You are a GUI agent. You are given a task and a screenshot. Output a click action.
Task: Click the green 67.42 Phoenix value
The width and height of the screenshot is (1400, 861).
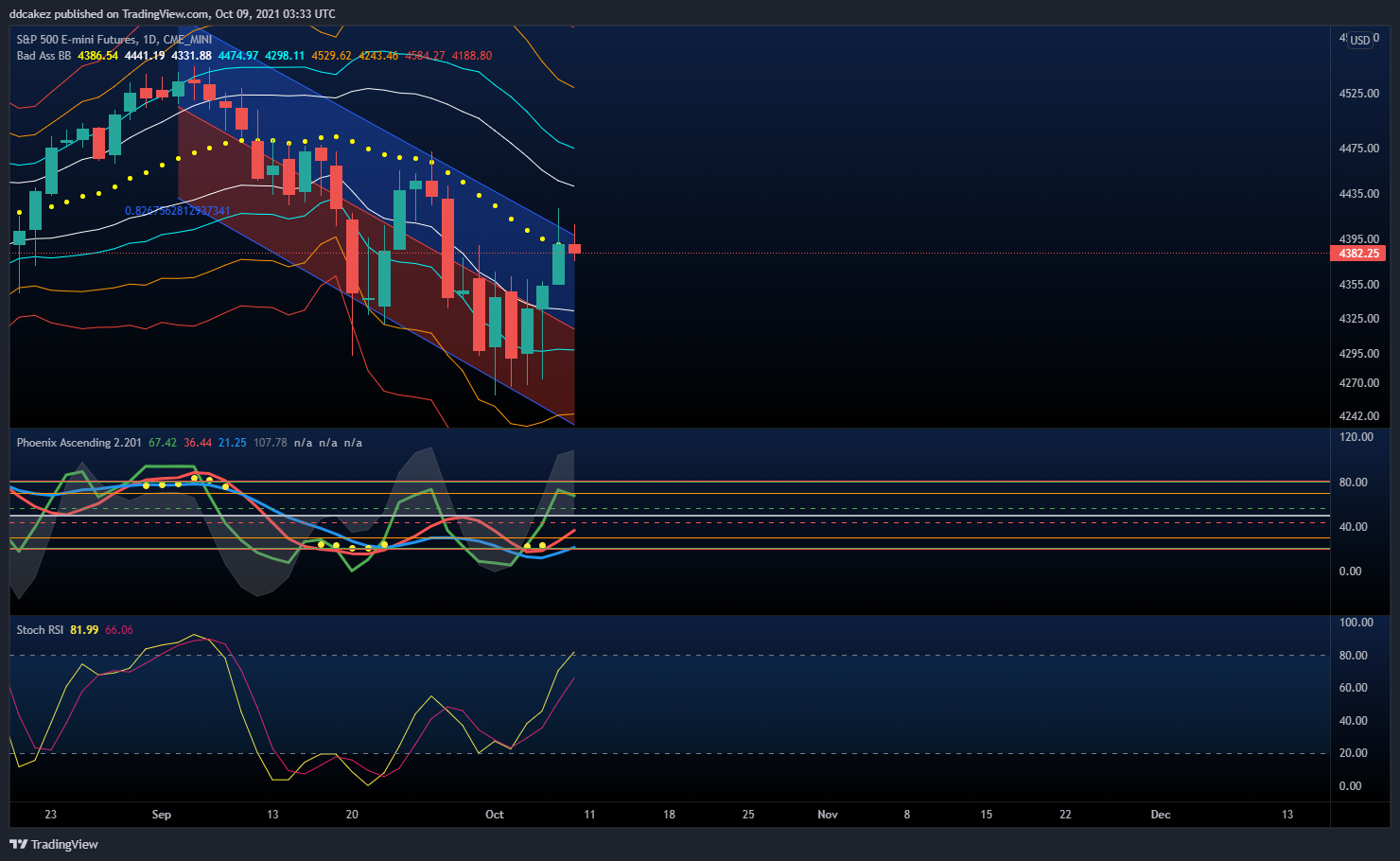[x=163, y=443]
